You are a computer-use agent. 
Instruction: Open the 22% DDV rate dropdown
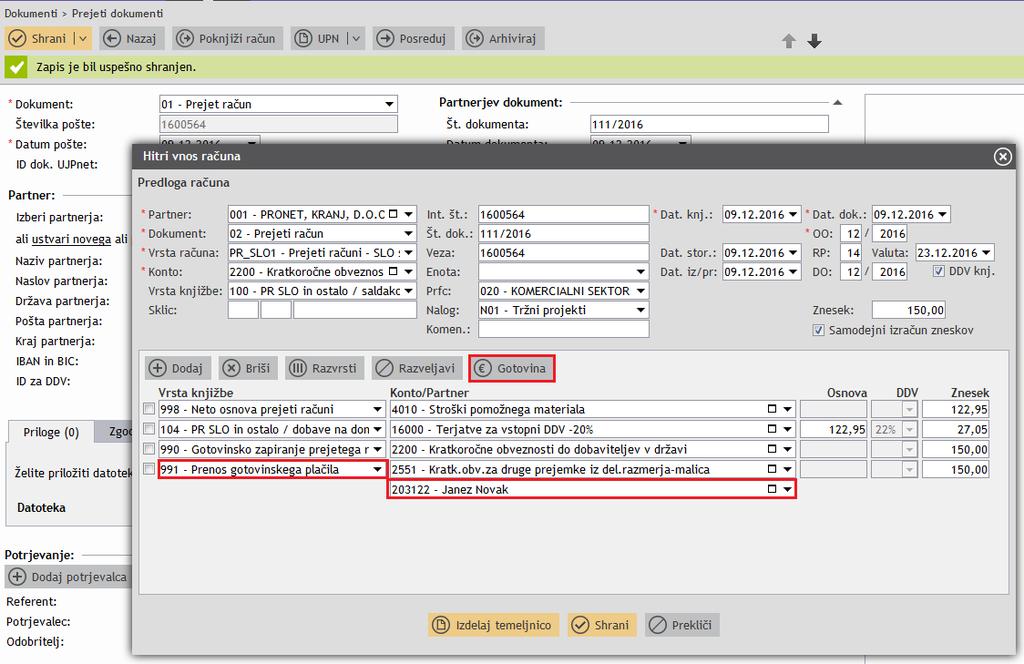(909, 430)
